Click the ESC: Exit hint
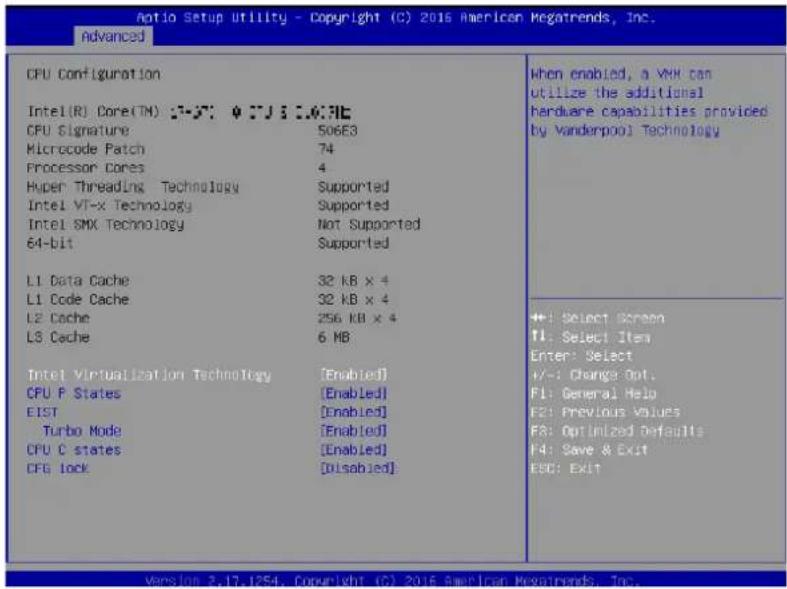 565,468
